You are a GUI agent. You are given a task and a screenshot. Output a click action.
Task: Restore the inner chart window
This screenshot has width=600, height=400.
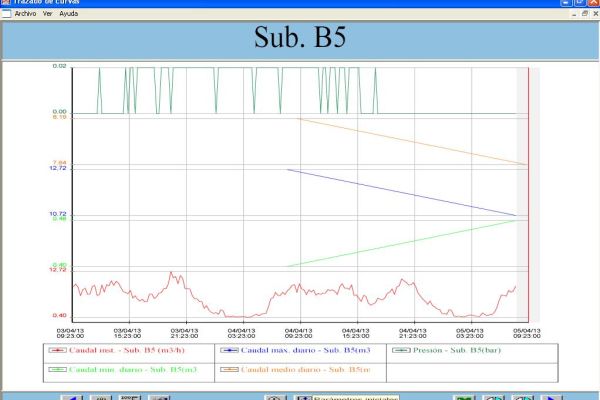click(x=585, y=13)
